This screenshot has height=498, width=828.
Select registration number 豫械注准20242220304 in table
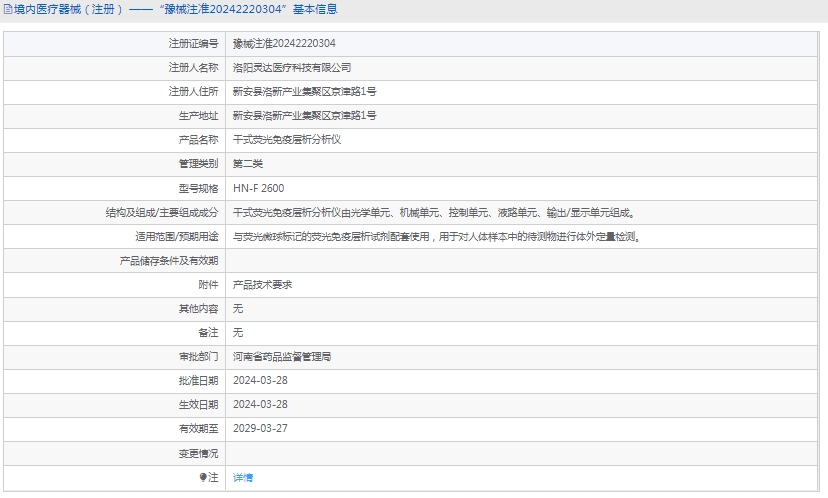point(284,44)
